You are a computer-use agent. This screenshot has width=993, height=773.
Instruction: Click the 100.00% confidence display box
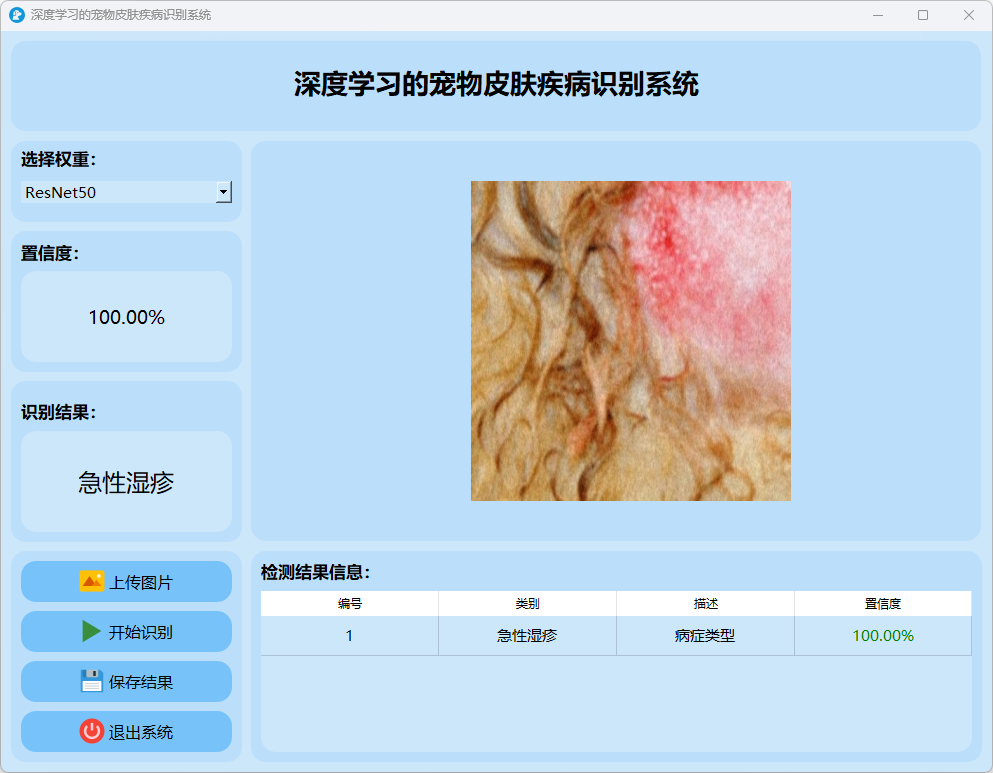(127, 317)
